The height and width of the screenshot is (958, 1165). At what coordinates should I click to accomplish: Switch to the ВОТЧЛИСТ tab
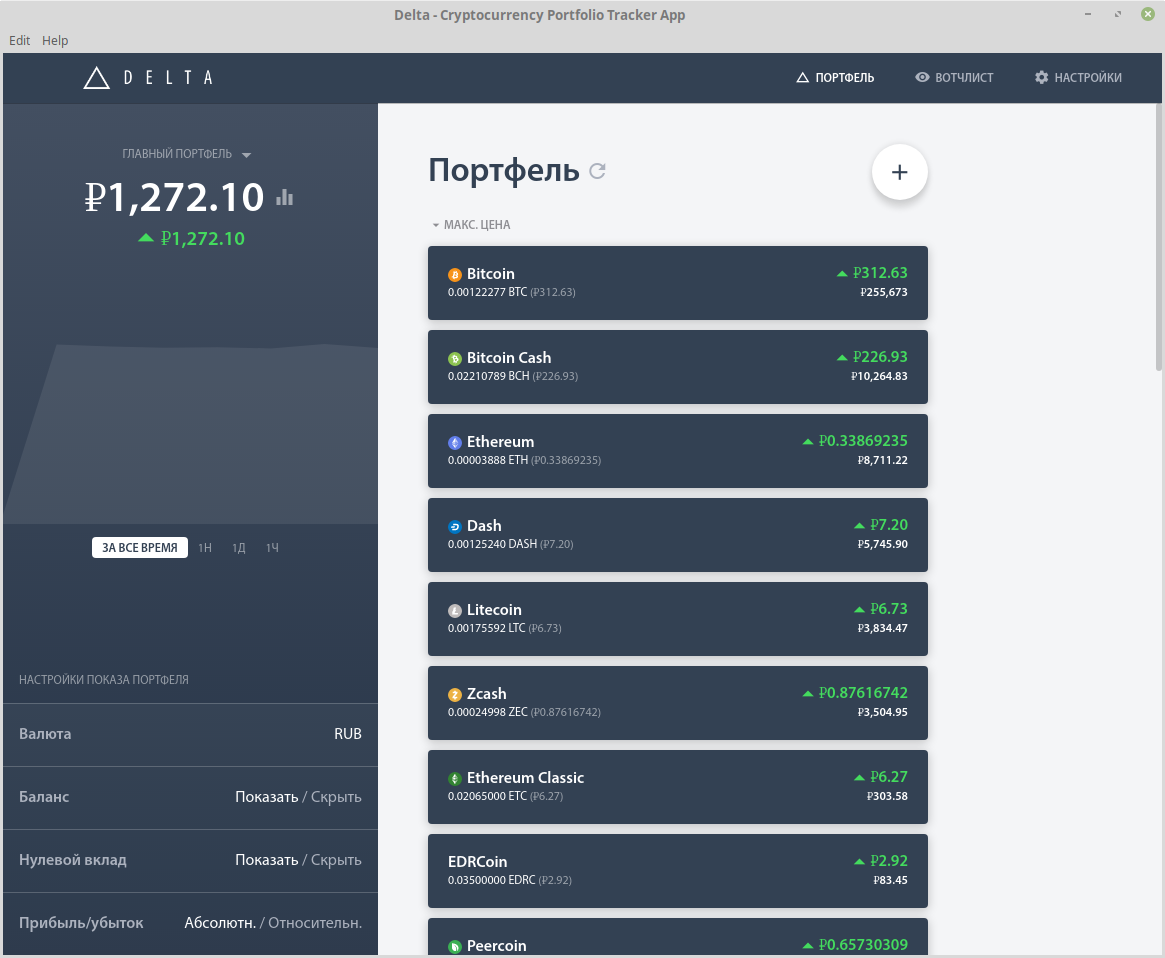point(954,77)
